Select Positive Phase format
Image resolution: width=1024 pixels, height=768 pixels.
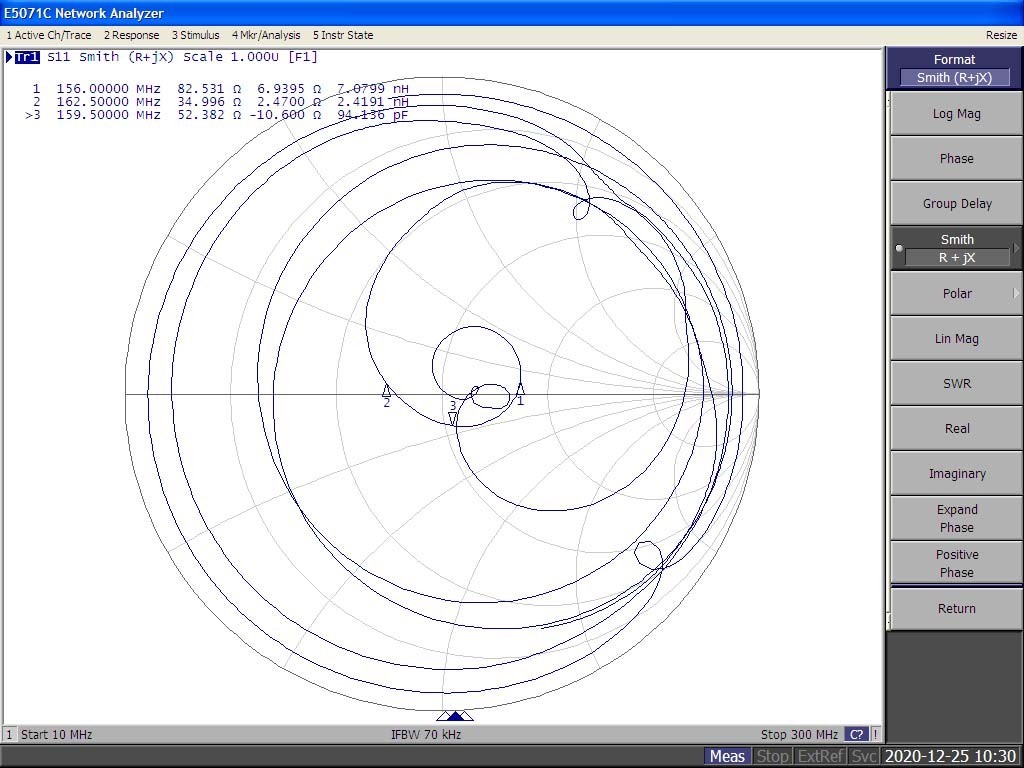(956, 564)
